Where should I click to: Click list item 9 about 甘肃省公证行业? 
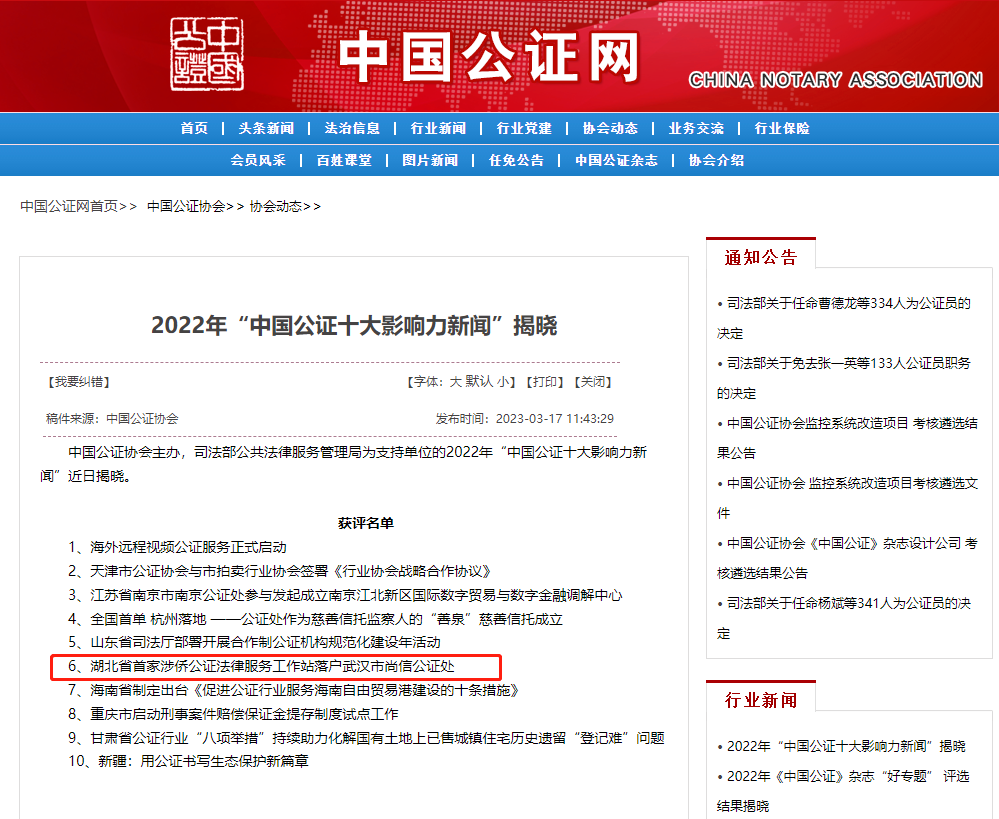click(366, 737)
